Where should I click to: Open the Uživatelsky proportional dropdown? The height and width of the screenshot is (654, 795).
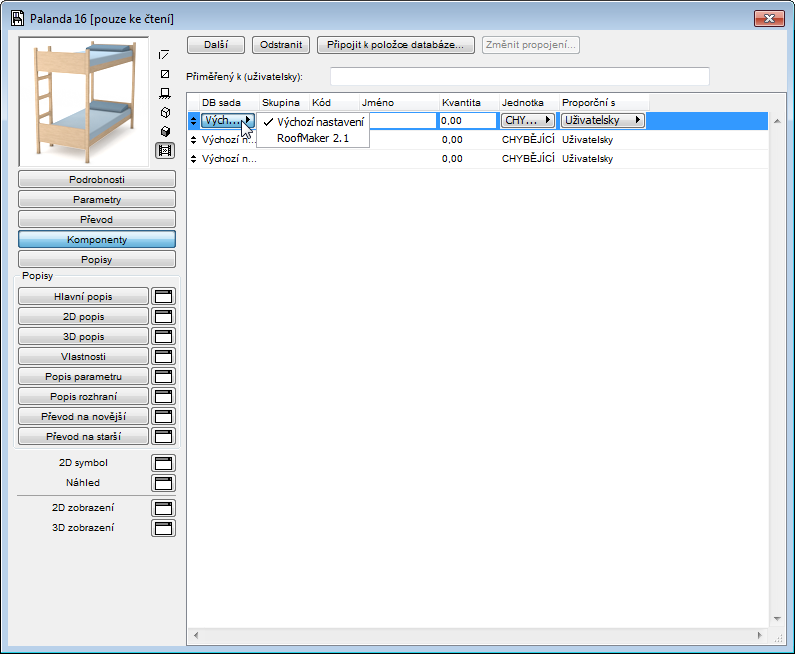pyautogui.click(x=603, y=121)
